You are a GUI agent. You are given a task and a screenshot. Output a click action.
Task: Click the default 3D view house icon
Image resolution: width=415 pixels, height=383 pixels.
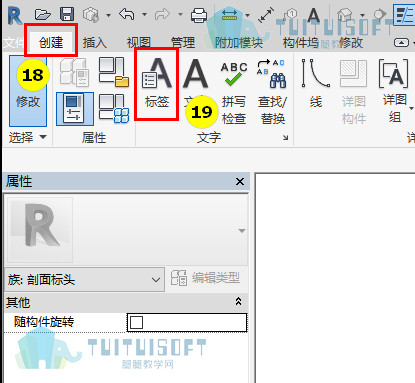(344, 15)
